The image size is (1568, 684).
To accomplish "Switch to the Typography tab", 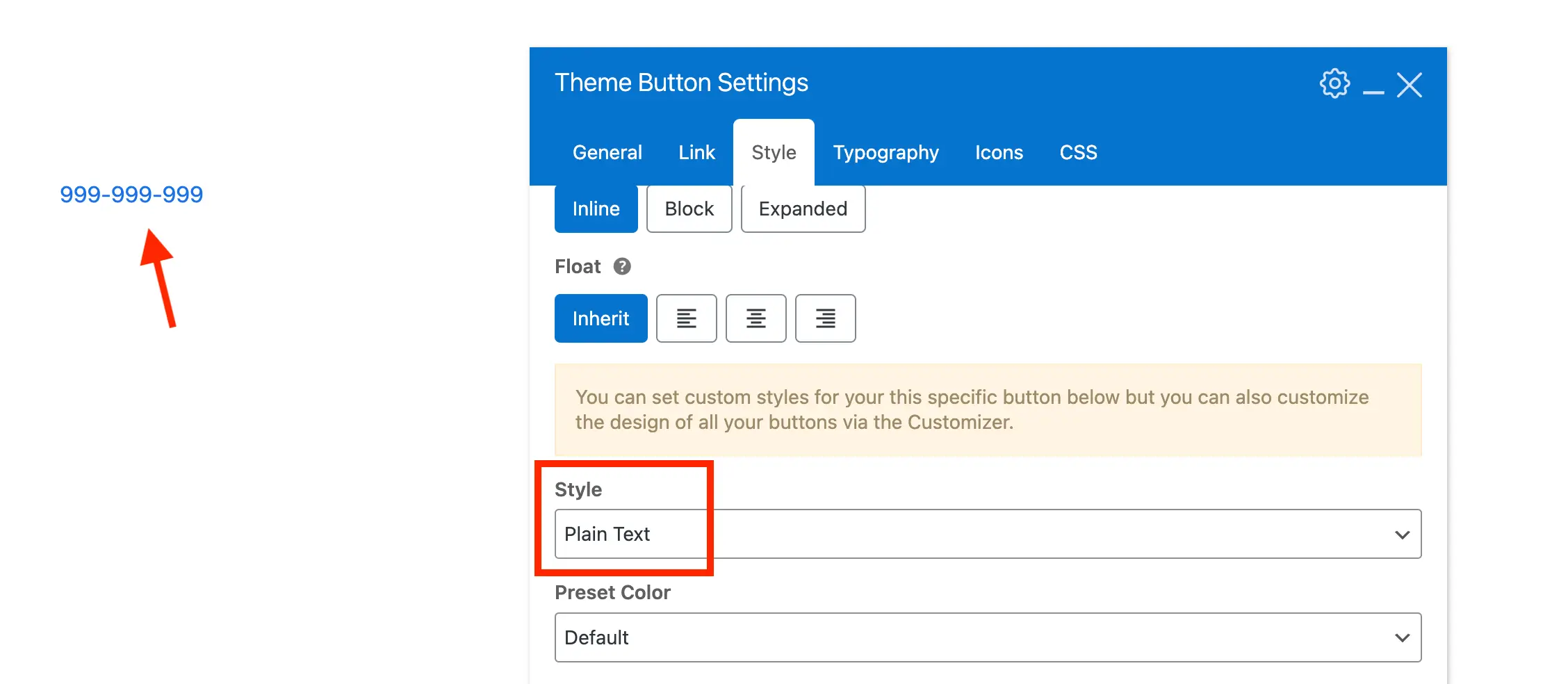I will 886,152.
